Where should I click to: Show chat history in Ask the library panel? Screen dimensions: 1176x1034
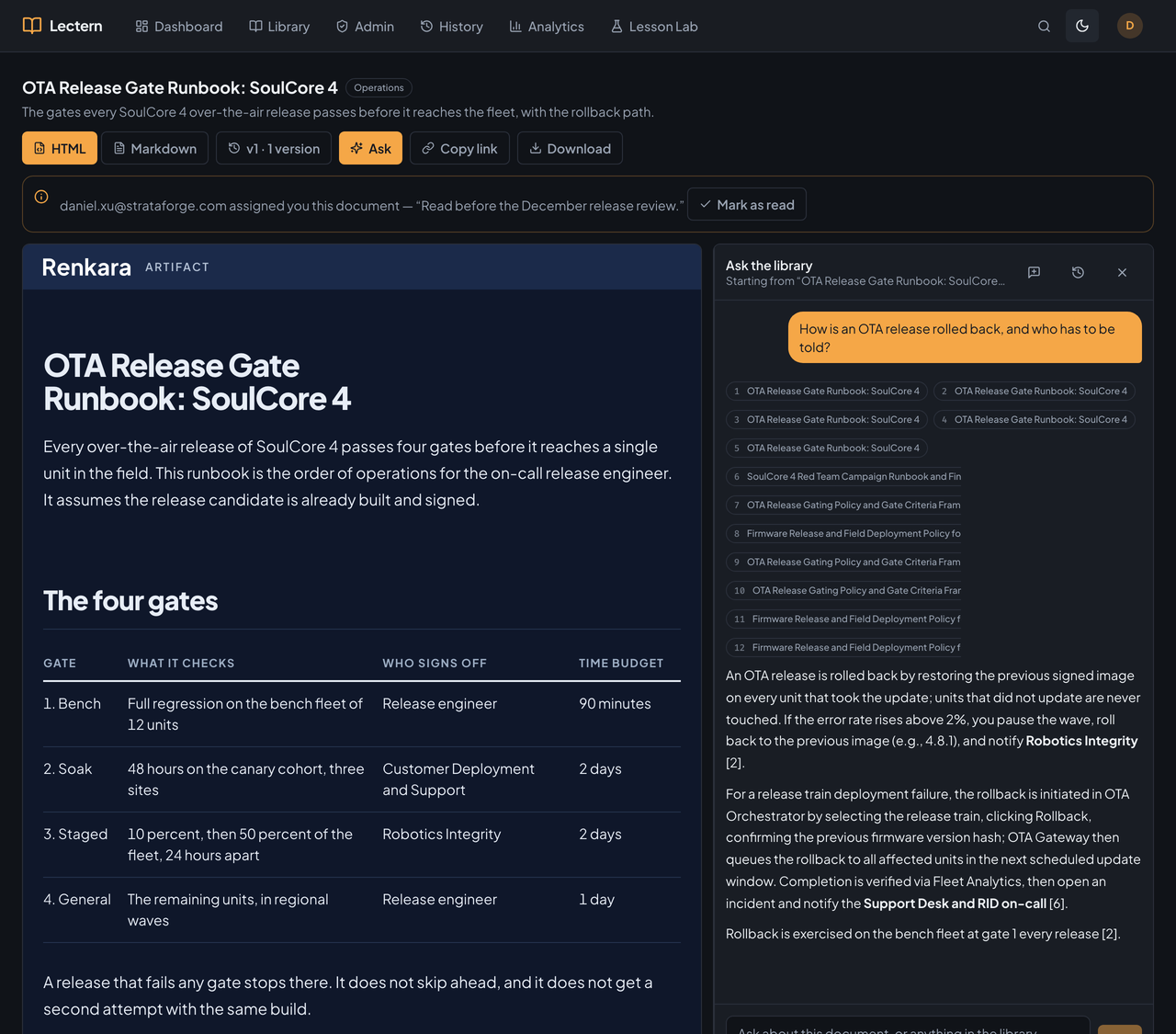[1078, 272]
